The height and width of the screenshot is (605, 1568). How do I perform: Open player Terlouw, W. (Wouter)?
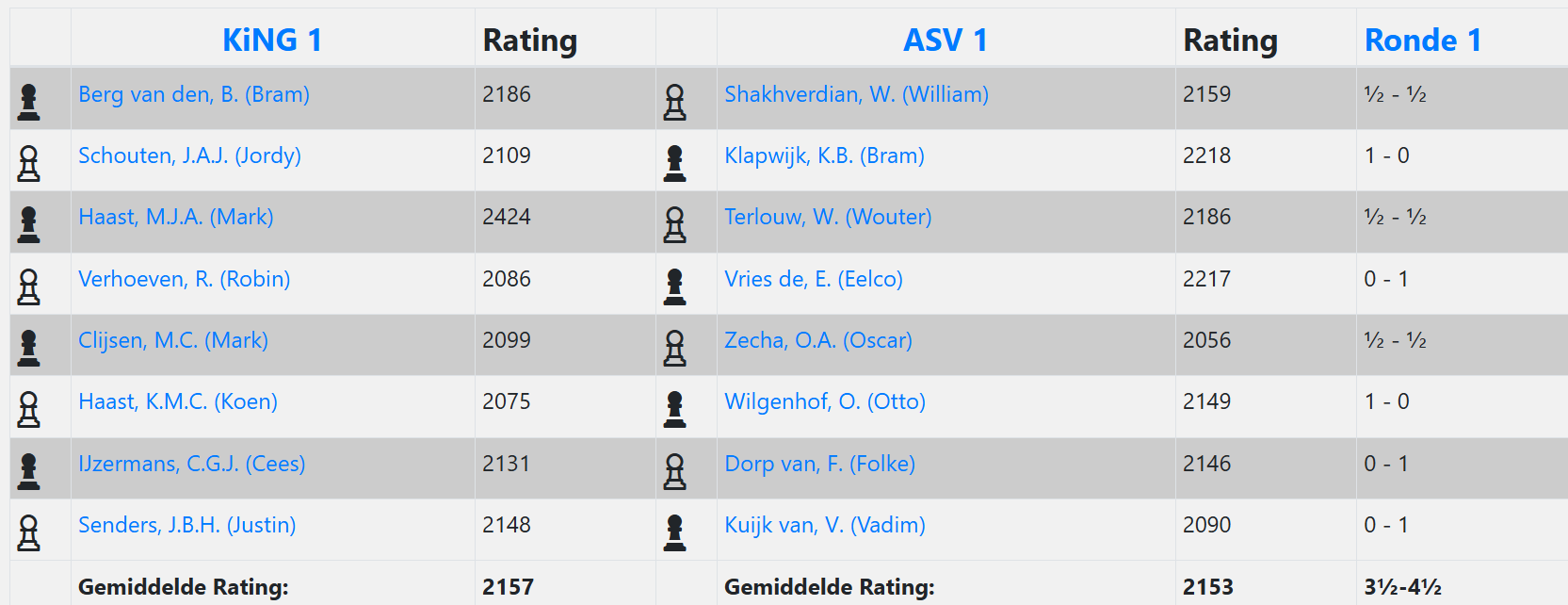click(828, 217)
